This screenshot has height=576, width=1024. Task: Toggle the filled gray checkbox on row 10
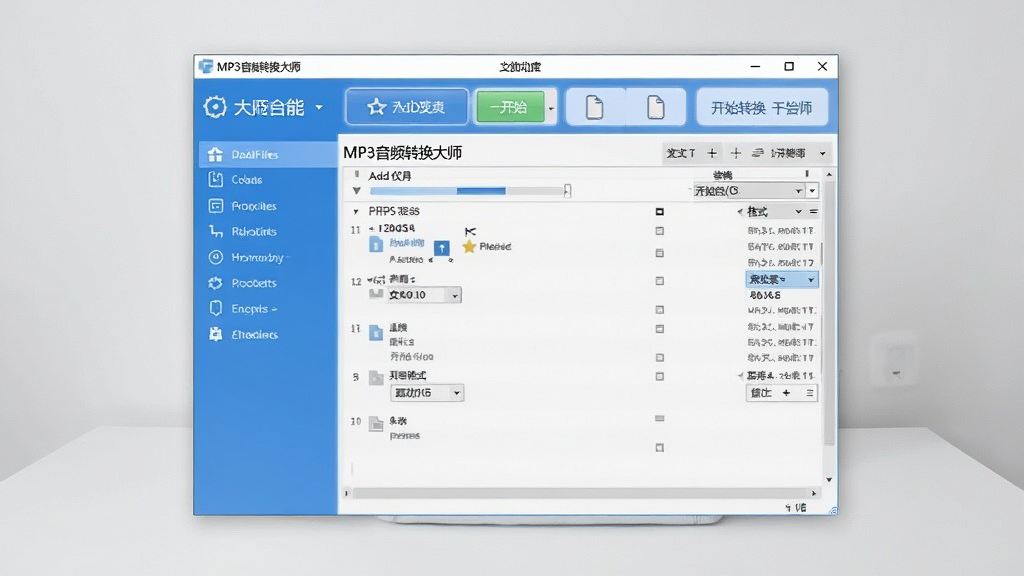point(660,419)
